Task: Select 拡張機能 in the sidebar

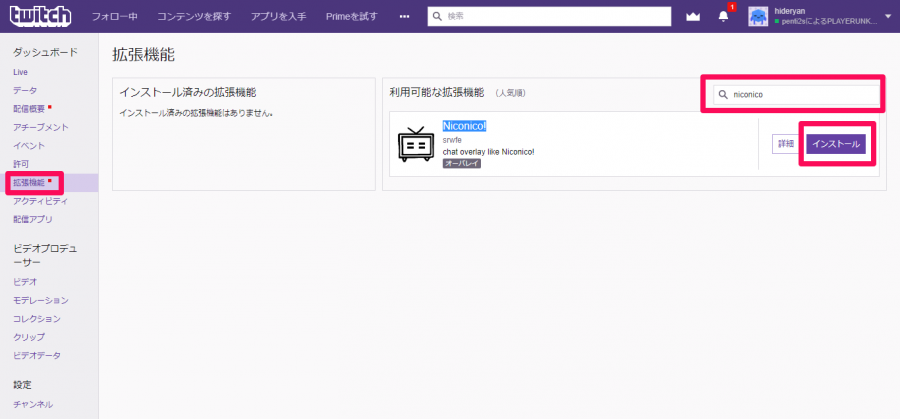Action: [29, 183]
